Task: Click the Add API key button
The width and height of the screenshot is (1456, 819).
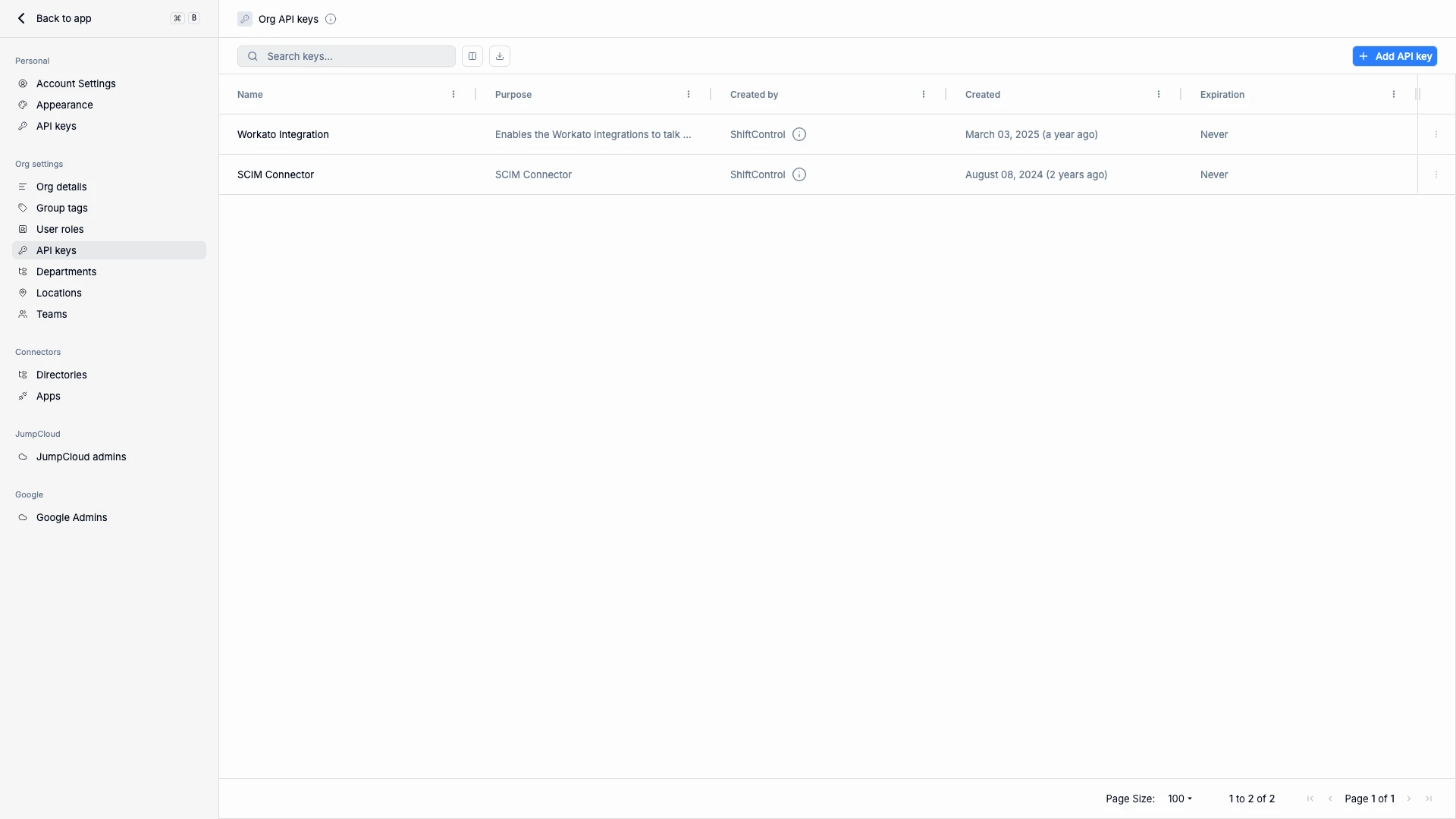Action: click(1395, 56)
